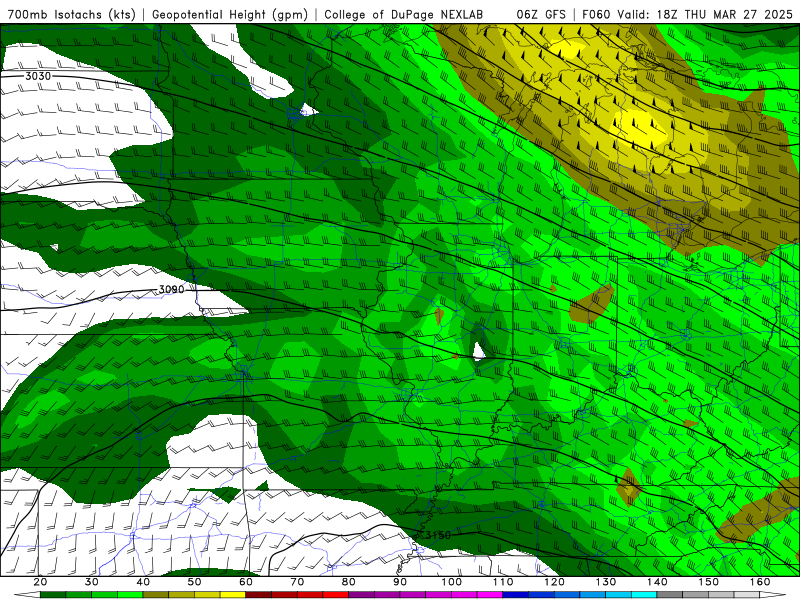The image size is (800, 600).
Task: Click the color scale value 160
Action: pos(760,582)
